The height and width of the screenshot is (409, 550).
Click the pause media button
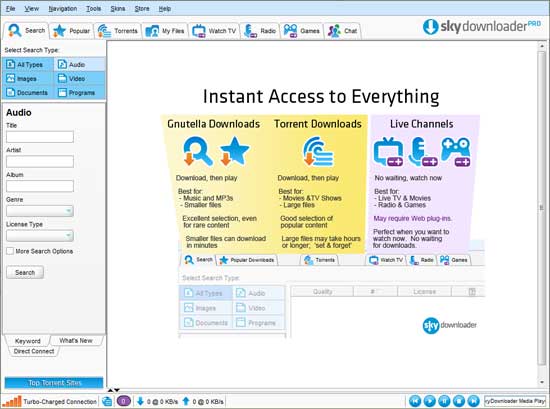click(x=444, y=401)
